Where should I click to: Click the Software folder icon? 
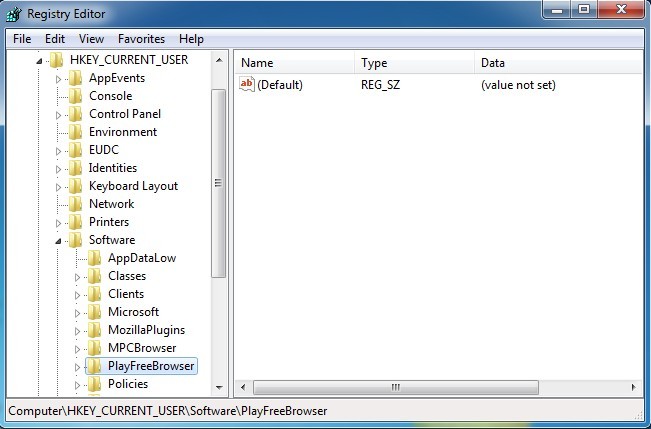[76, 240]
